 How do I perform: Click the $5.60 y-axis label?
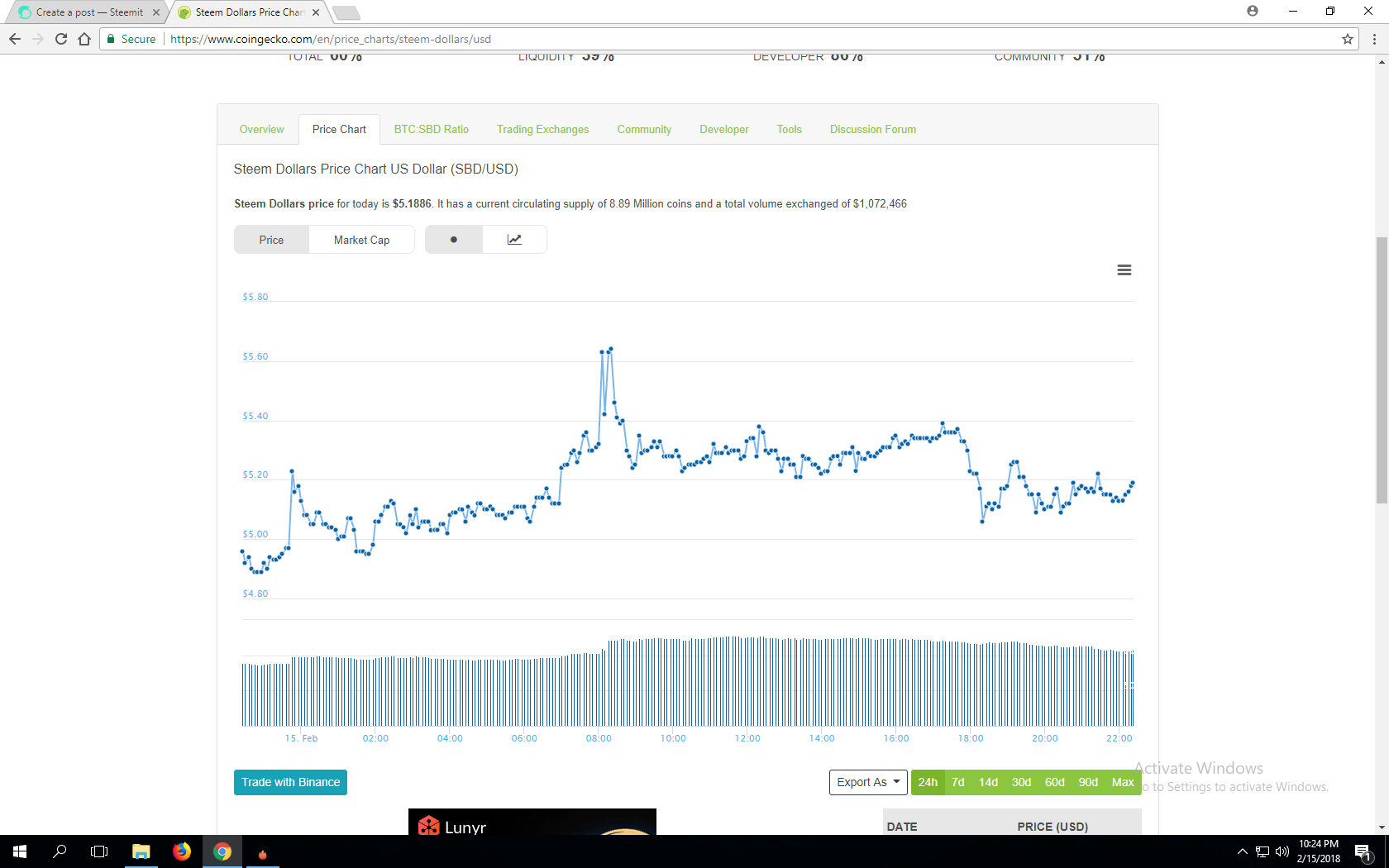[255, 356]
